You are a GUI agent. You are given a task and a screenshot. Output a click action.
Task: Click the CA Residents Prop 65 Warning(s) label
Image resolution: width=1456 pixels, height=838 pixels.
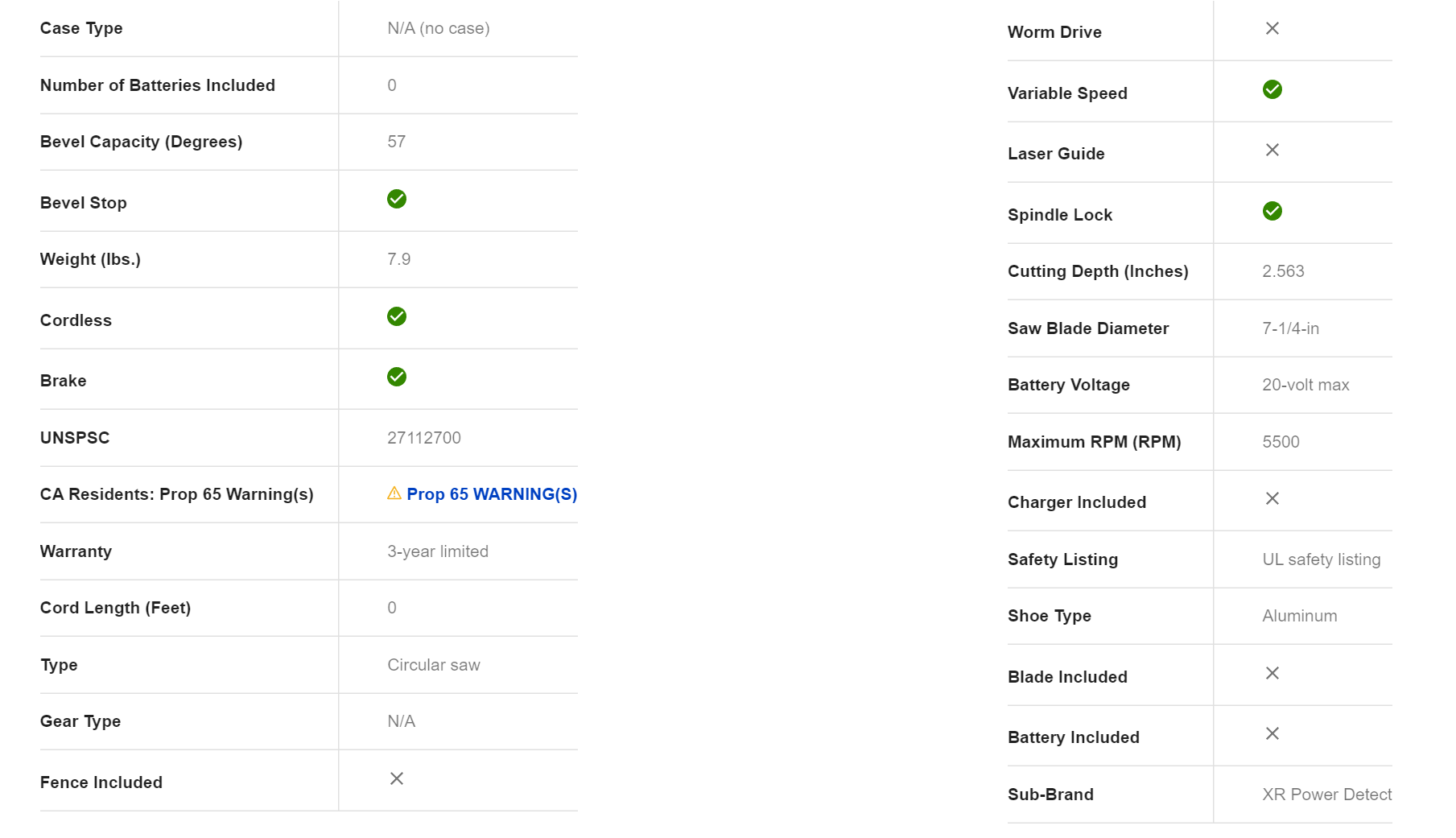pyautogui.click(x=177, y=494)
